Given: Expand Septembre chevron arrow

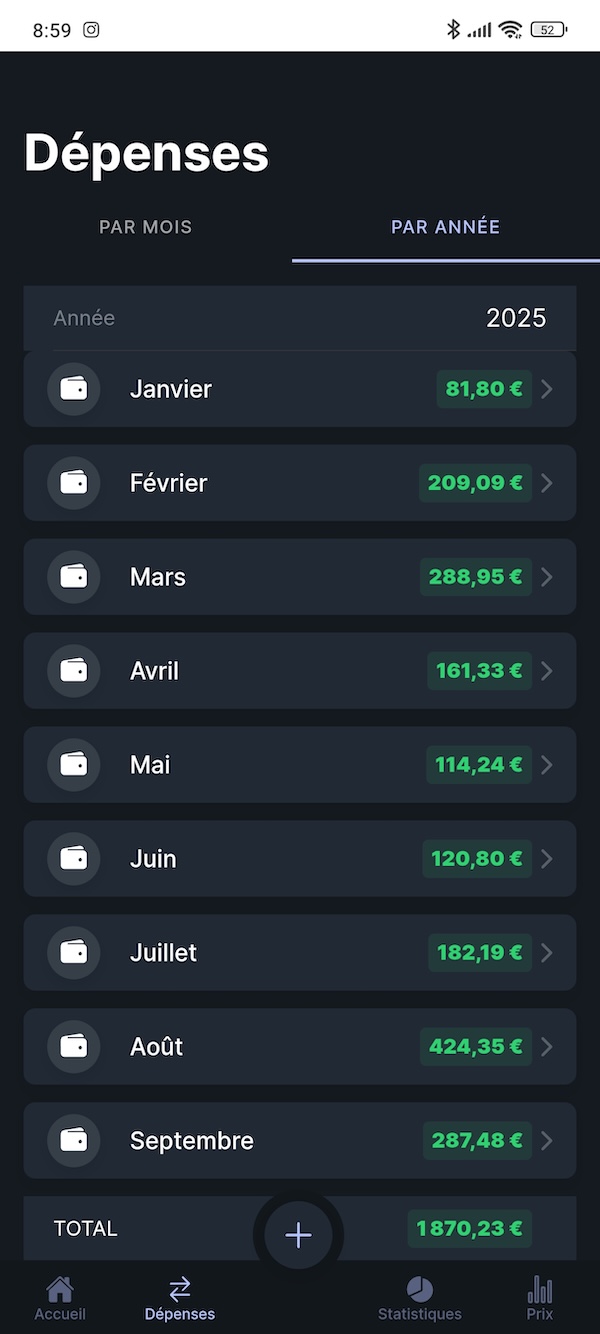Looking at the screenshot, I should [x=546, y=1141].
